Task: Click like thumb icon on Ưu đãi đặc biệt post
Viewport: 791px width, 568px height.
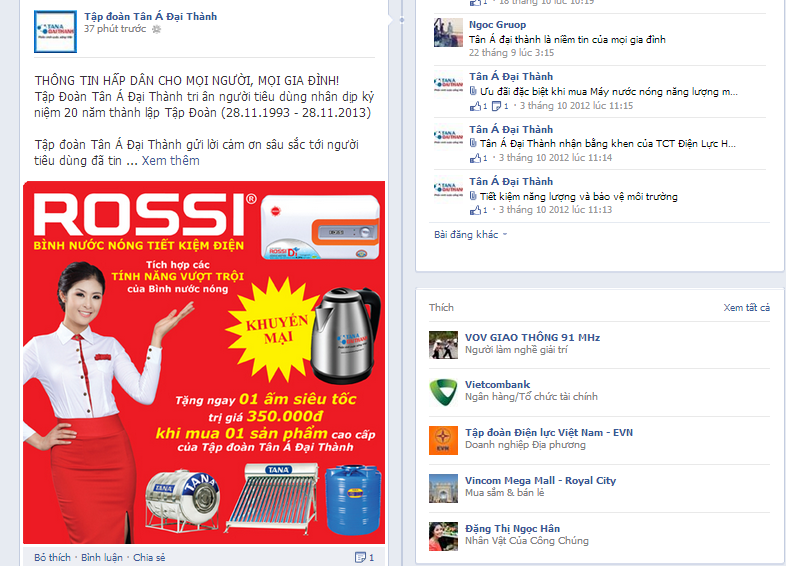Action: (x=475, y=106)
